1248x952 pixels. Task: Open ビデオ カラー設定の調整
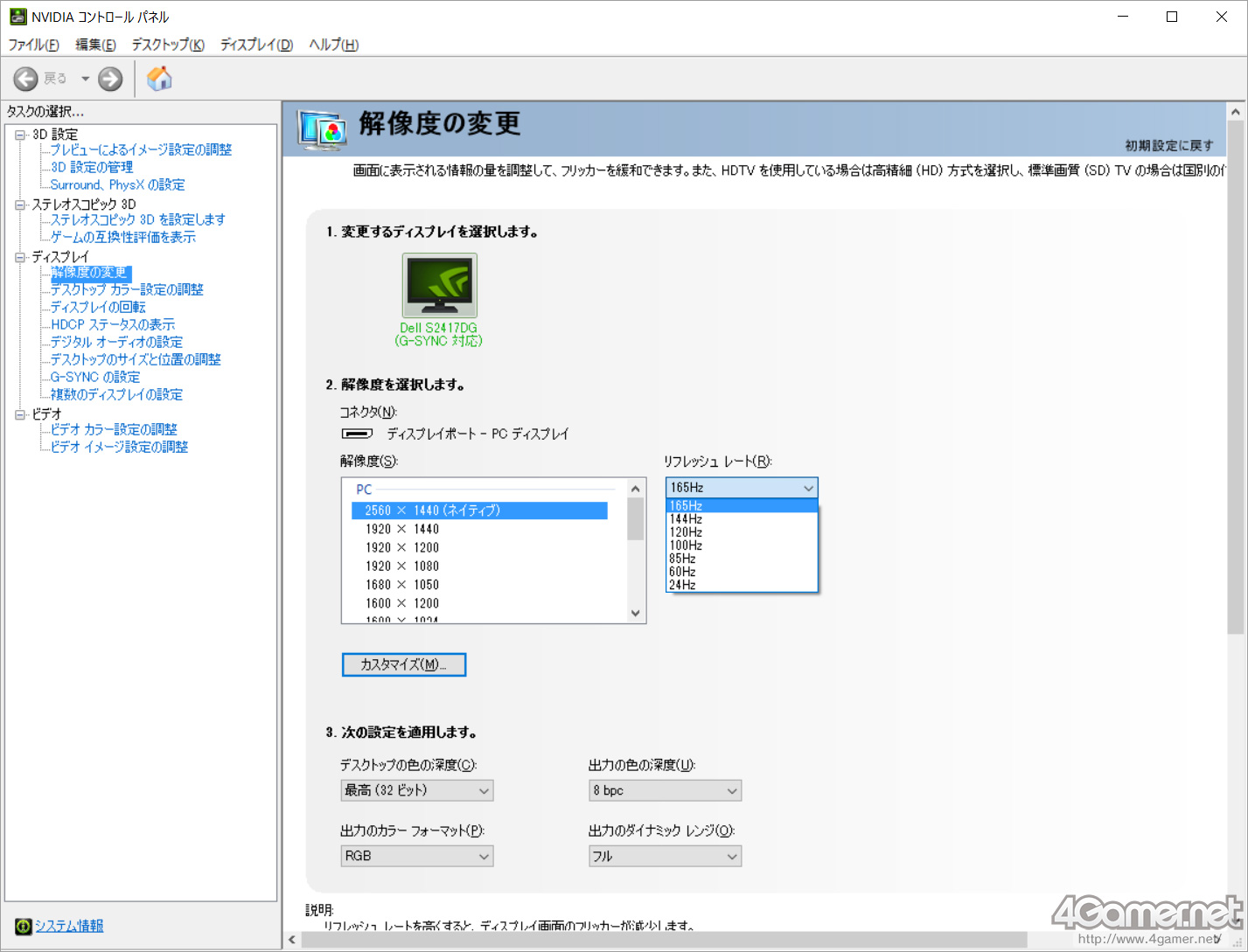(x=114, y=429)
